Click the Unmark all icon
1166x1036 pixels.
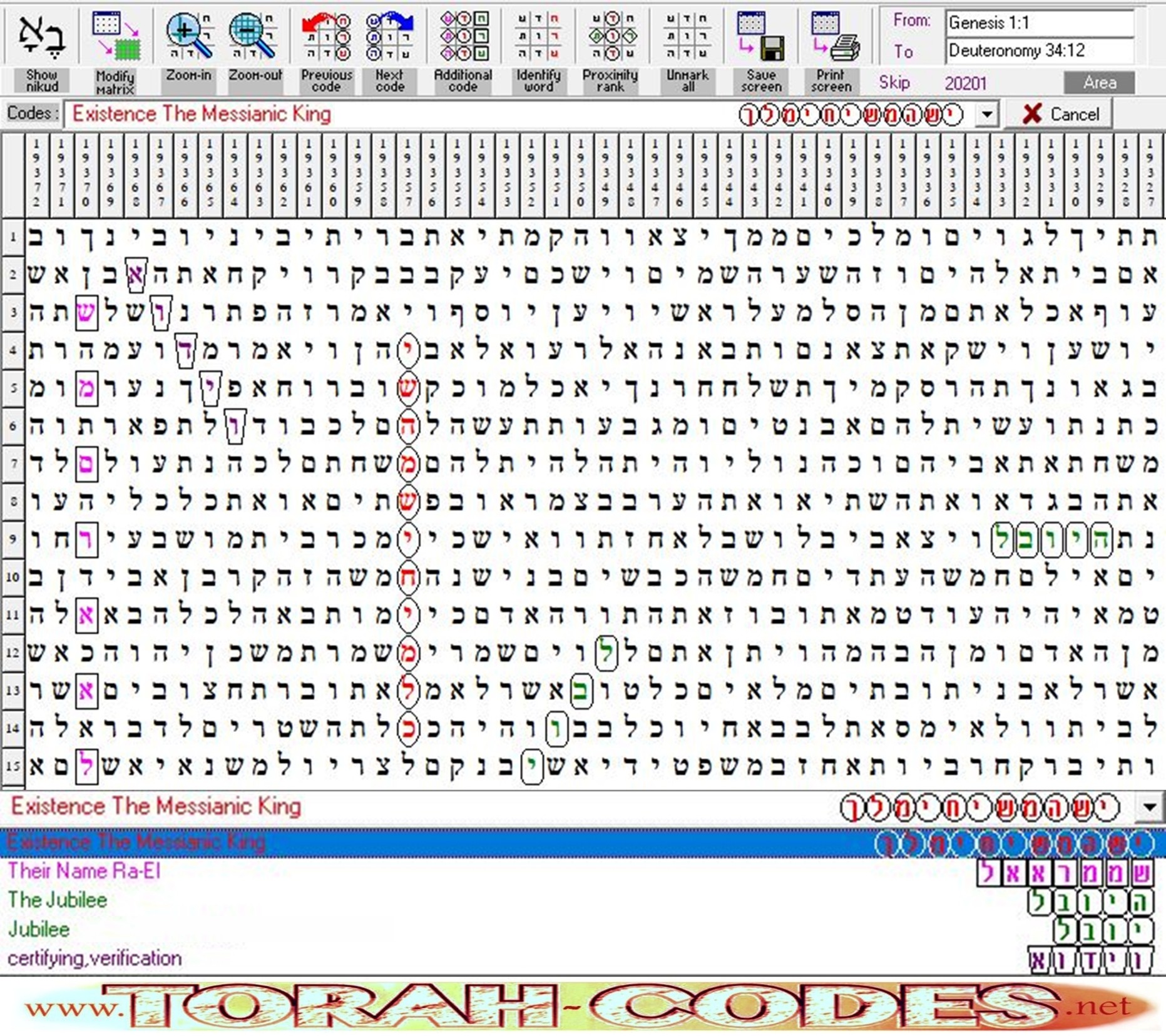click(x=687, y=36)
